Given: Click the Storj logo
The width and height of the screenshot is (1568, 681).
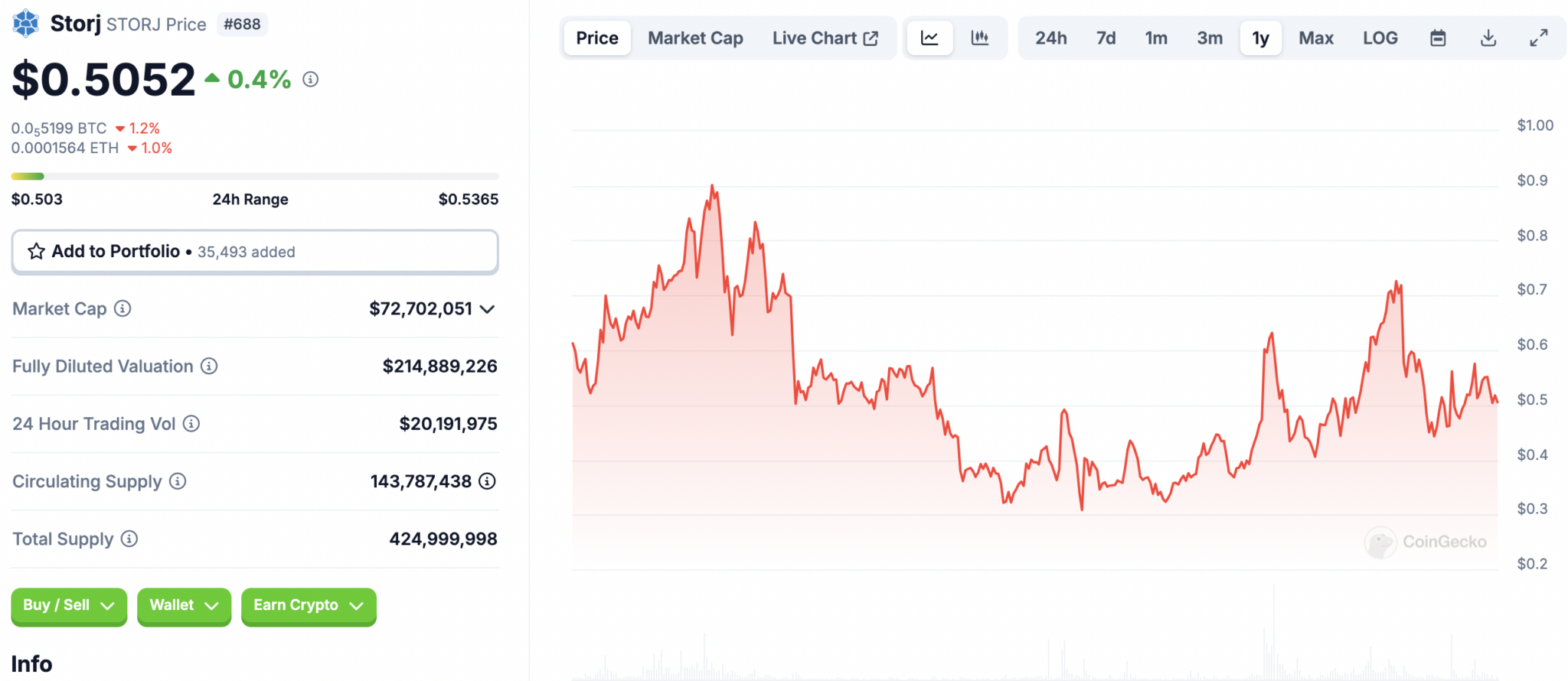Looking at the screenshot, I should tap(24, 23).
